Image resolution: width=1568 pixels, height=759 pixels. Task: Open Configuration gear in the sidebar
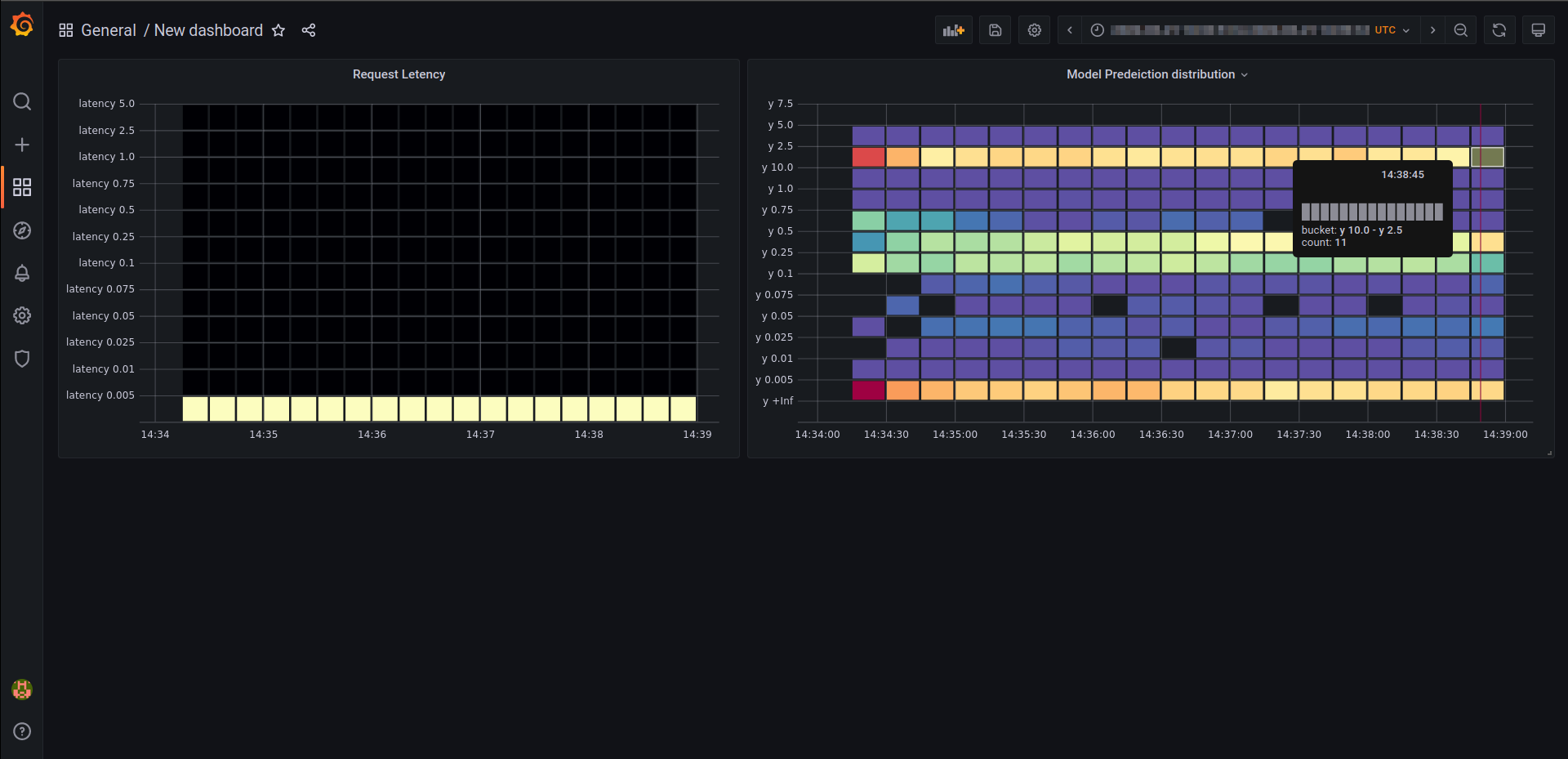click(22, 315)
